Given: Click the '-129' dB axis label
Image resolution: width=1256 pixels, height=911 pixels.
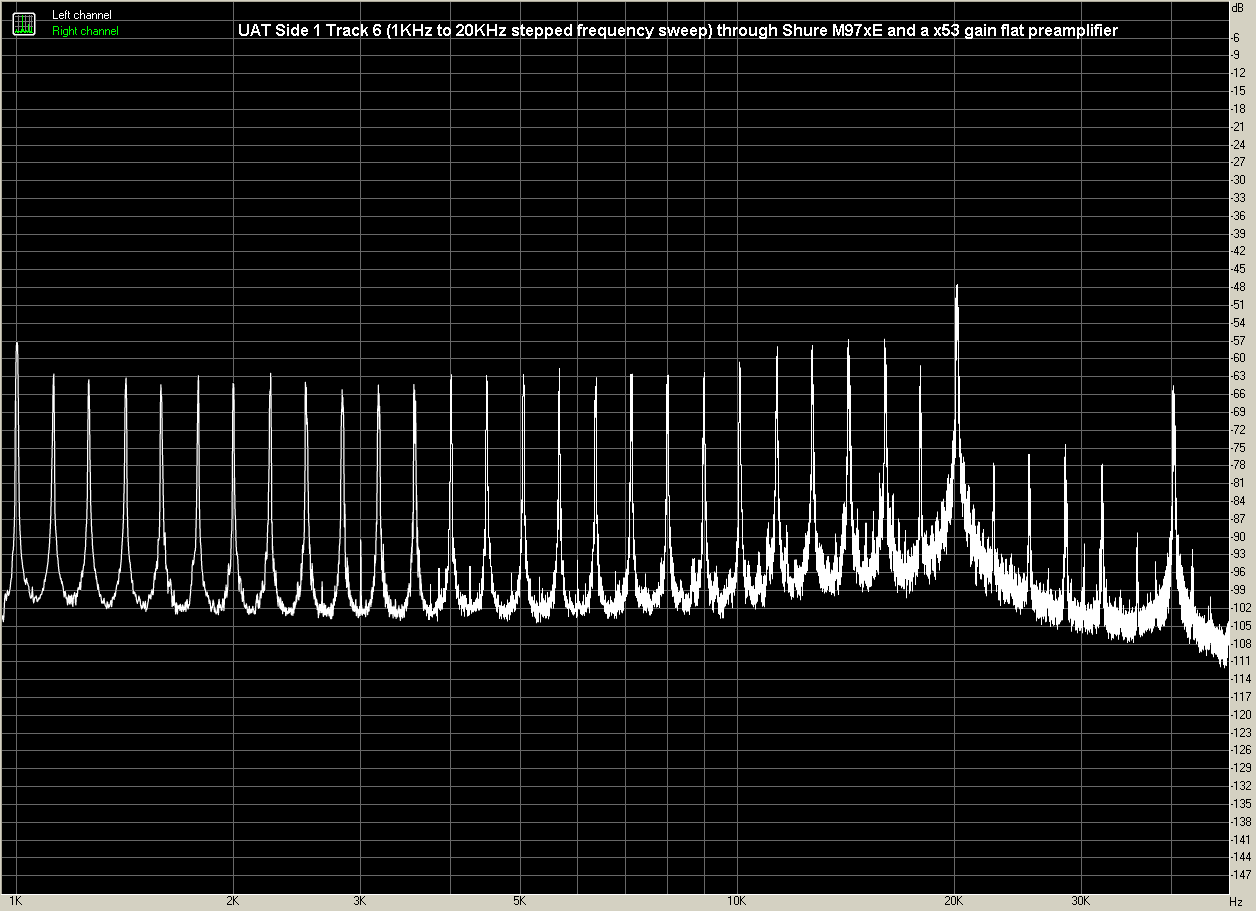Looking at the screenshot, I should pos(1242,768).
